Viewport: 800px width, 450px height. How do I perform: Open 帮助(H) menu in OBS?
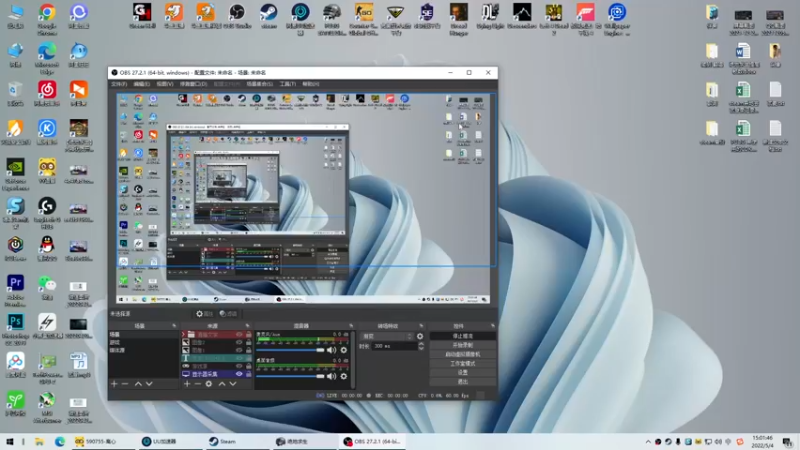[310, 84]
